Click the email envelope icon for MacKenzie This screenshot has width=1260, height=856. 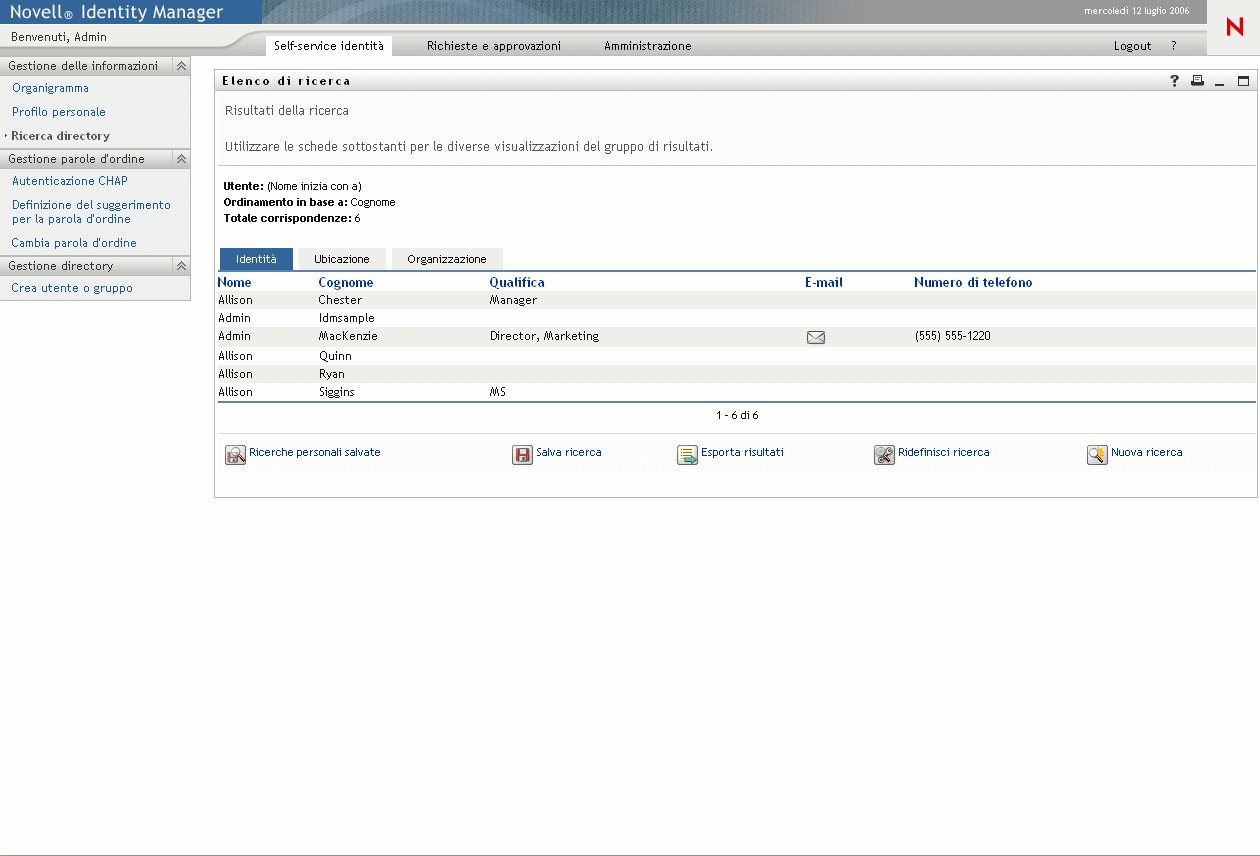coord(816,337)
